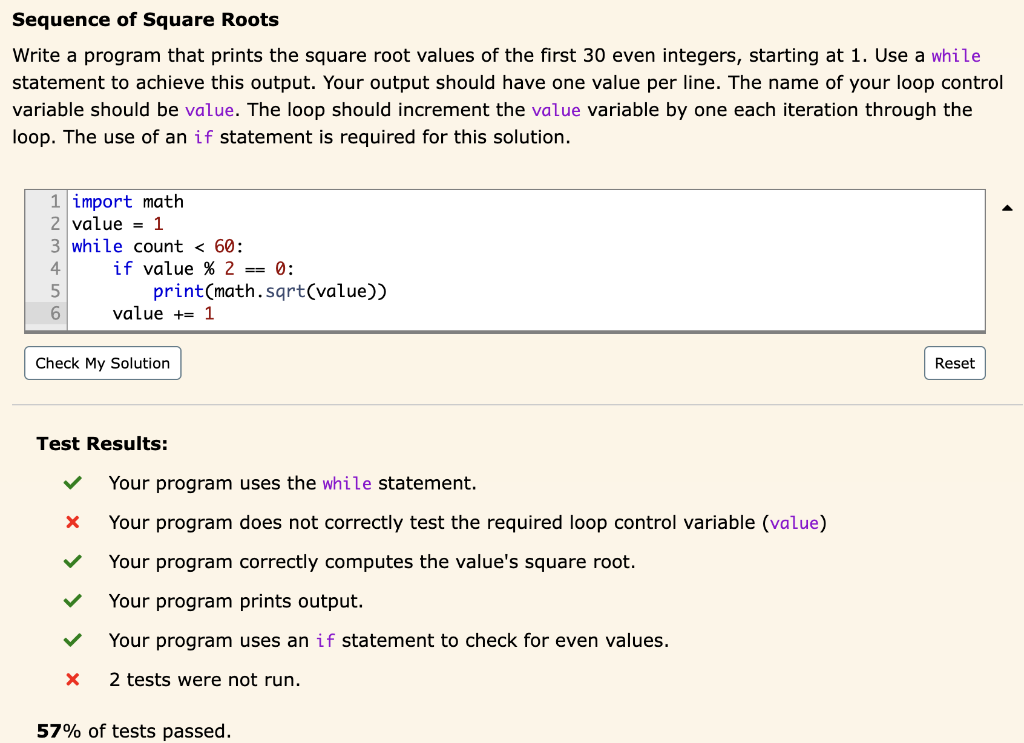Collapse the code editor with the up arrow
The height and width of the screenshot is (743, 1024).
[x=1008, y=207]
